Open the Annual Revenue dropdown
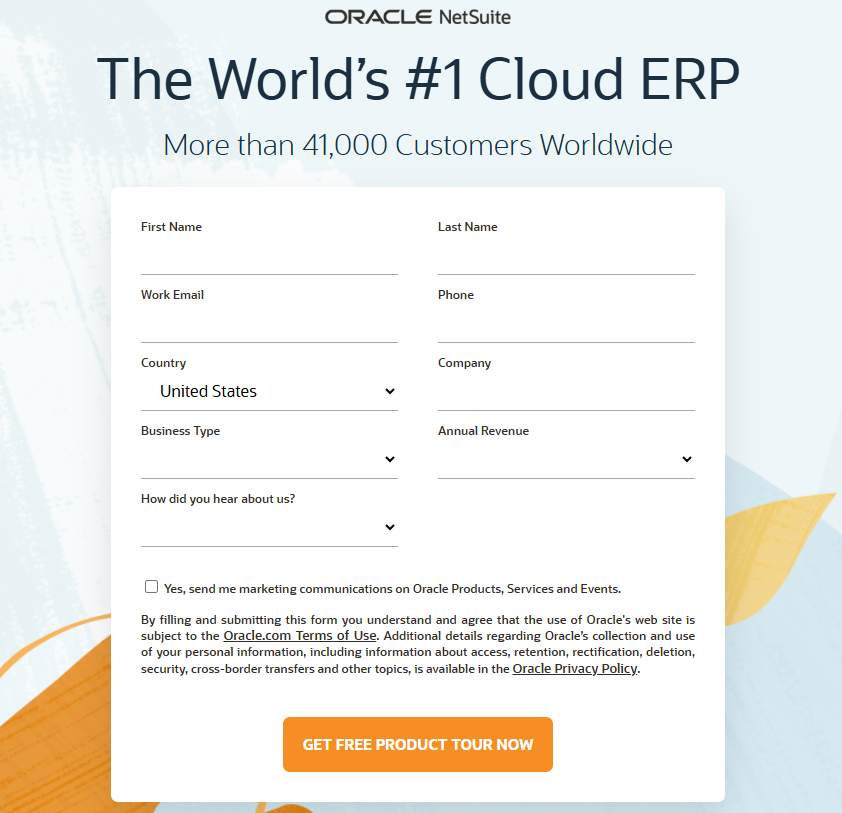 pyautogui.click(x=566, y=460)
